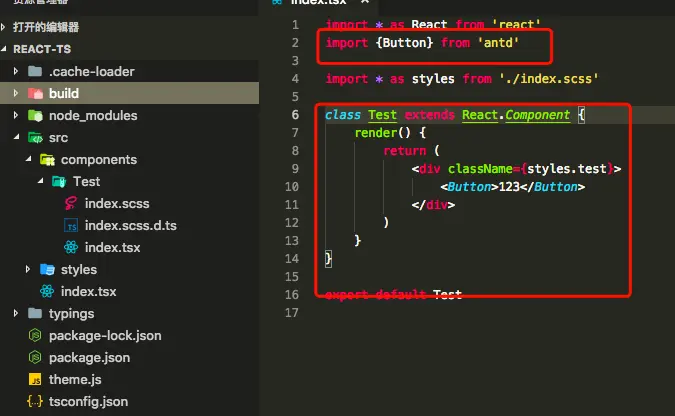This screenshot has height=416, width=675.
Task: Click the return keyword on line 8
Action: 404,151
